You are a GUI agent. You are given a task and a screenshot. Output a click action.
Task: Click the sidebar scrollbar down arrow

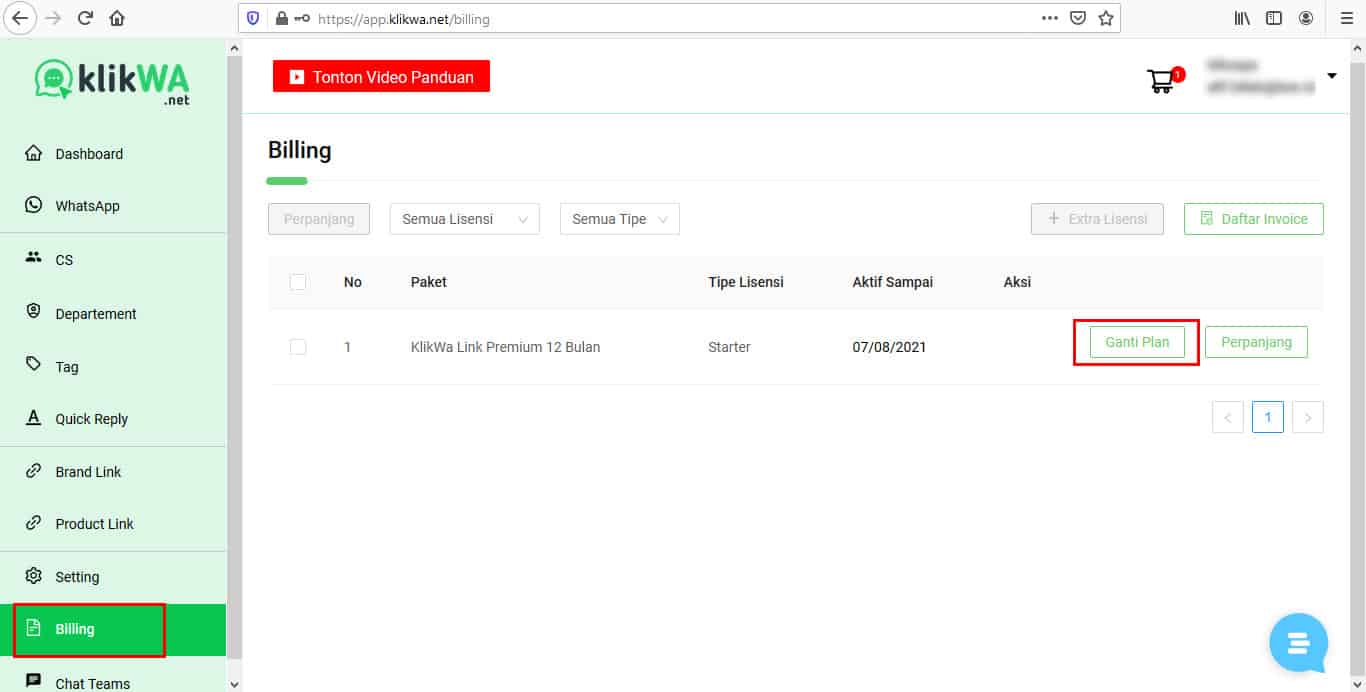[x=235, y=684]
